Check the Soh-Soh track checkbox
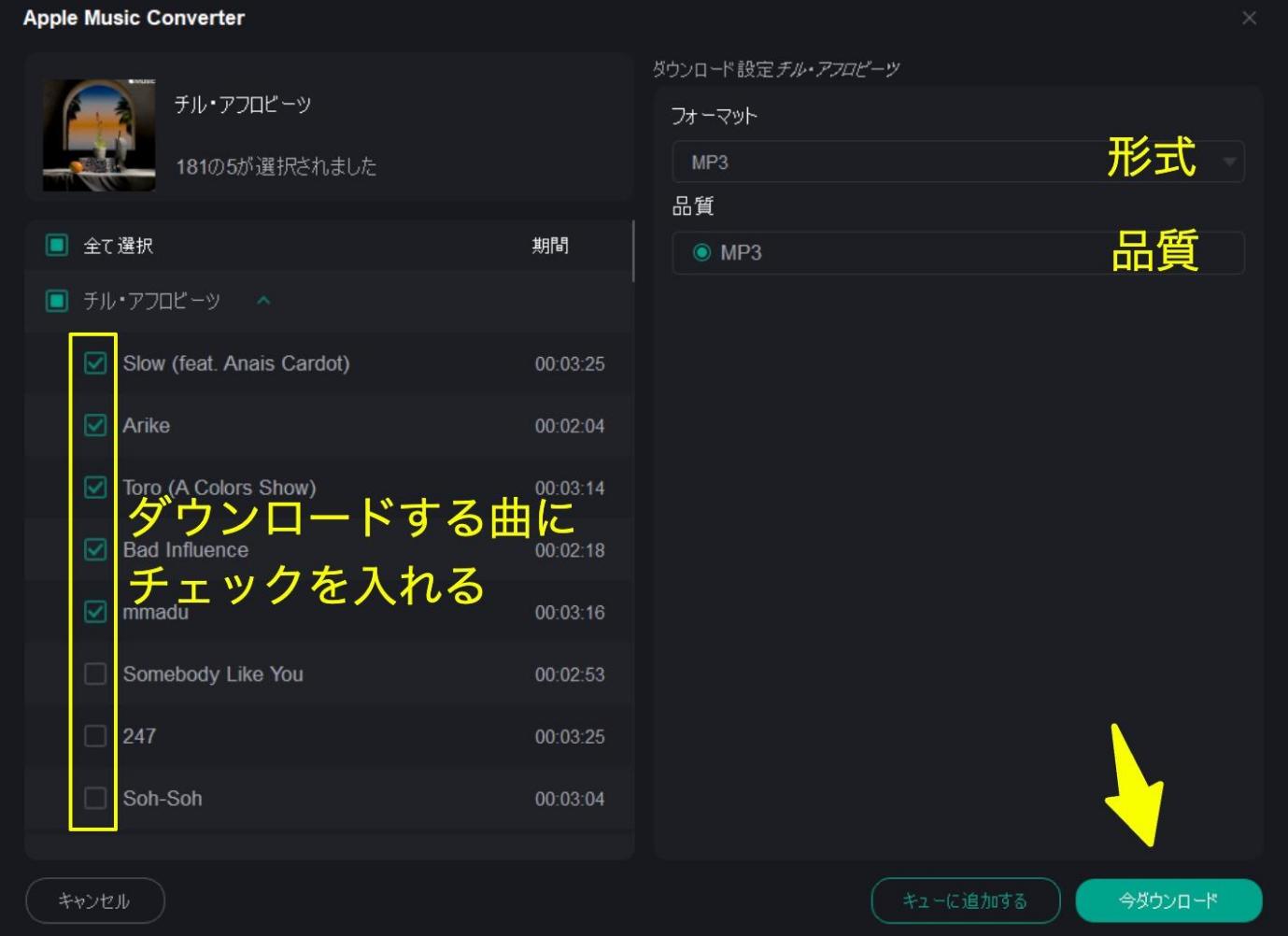Viewport: 1288px width, 936px height. click(x=95, y=798)
